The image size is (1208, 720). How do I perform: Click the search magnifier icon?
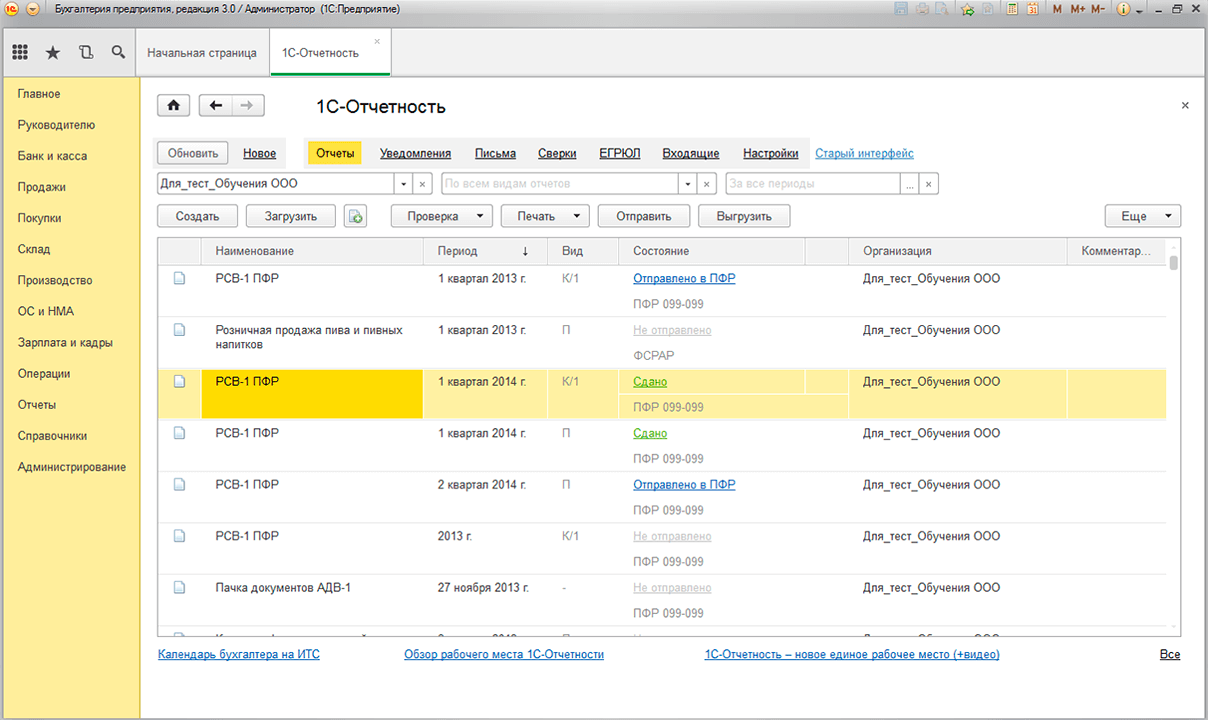click(x=118, y=53)
